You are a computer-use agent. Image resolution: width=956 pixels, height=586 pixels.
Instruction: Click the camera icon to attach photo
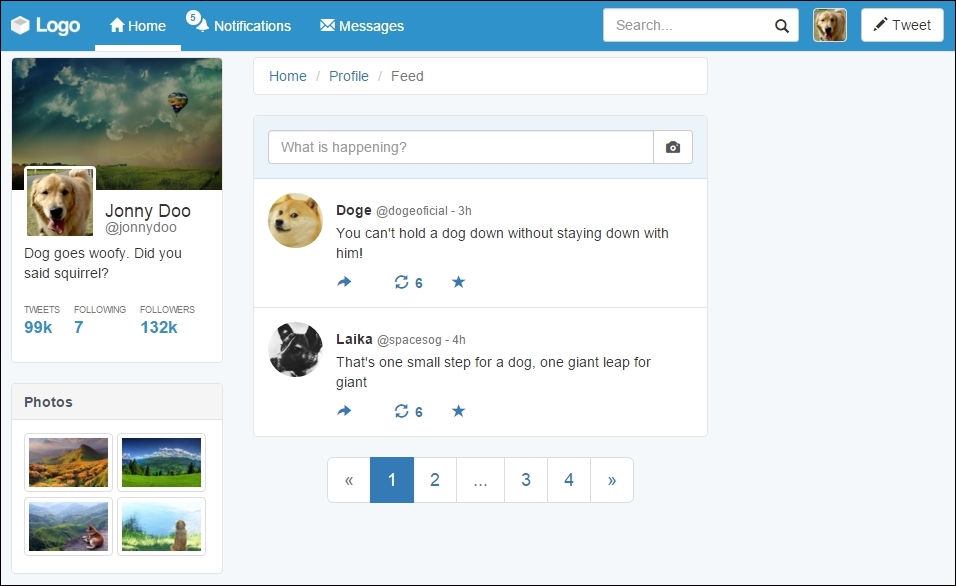pyautogui.click(x=673, y=147)
